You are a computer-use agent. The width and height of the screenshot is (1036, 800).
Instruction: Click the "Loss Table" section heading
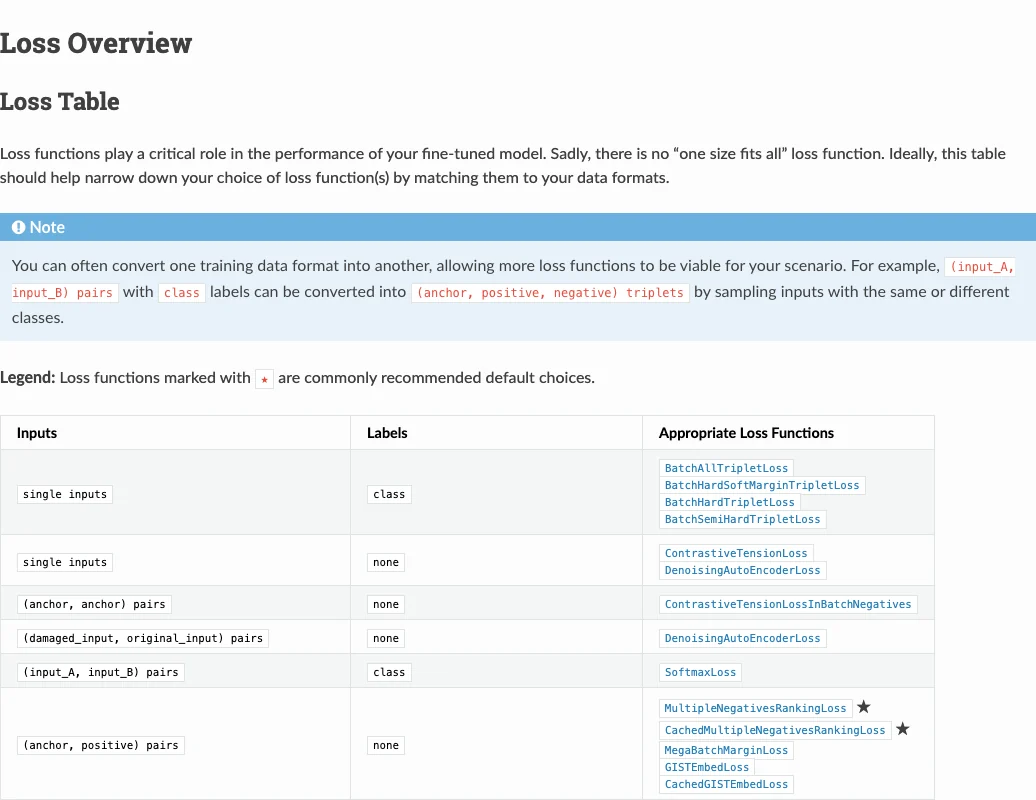pyautogui.click(x=59, y=102)
